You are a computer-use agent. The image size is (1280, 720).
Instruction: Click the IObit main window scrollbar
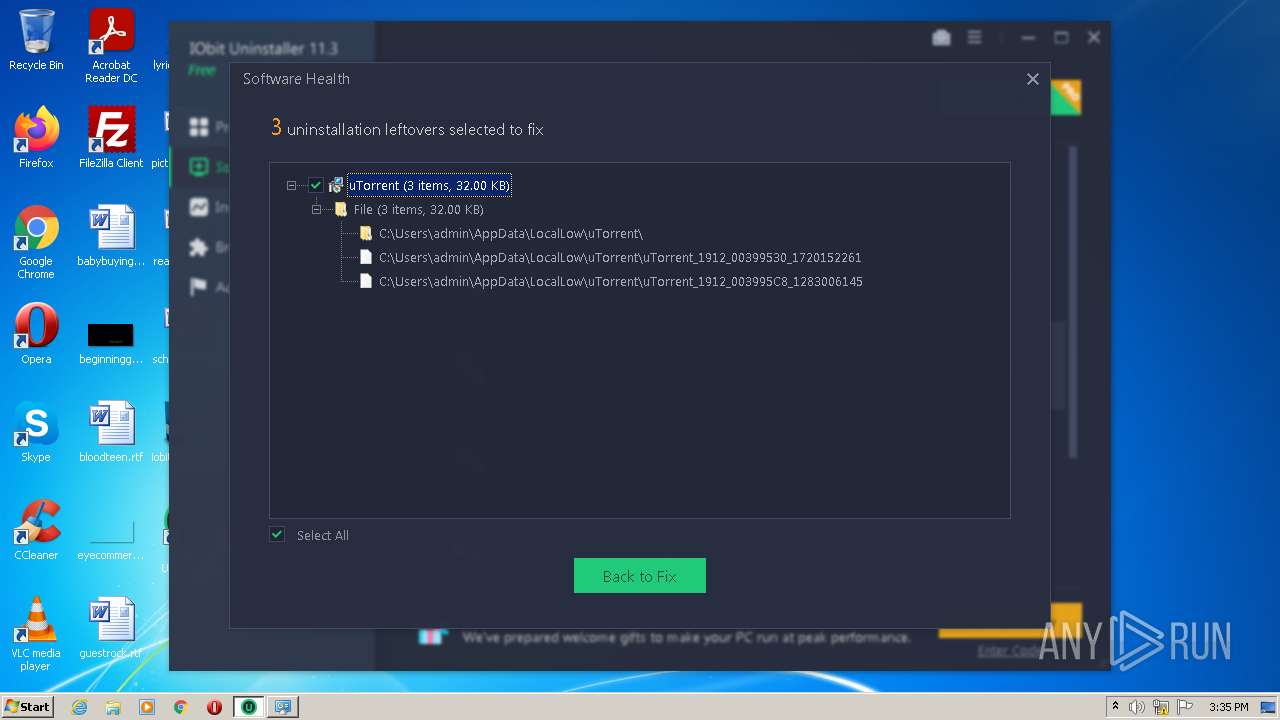pyautogui.click(x=1074, y=300)
